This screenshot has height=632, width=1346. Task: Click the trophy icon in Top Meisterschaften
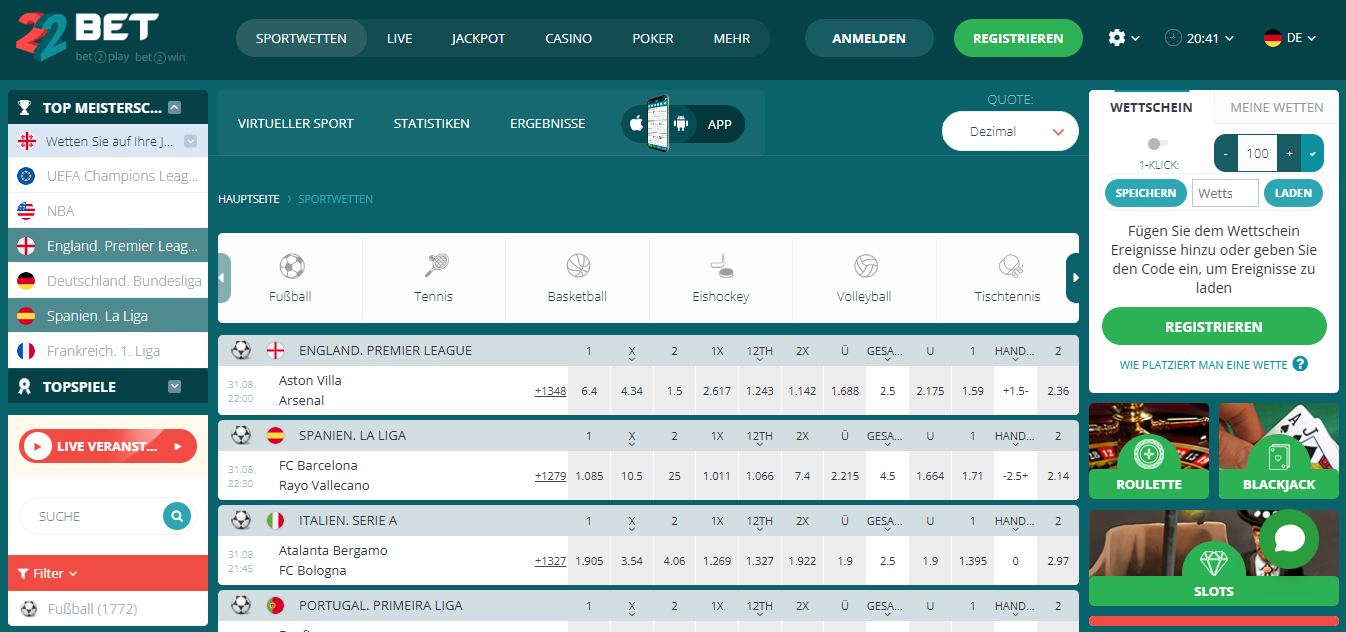25,107
